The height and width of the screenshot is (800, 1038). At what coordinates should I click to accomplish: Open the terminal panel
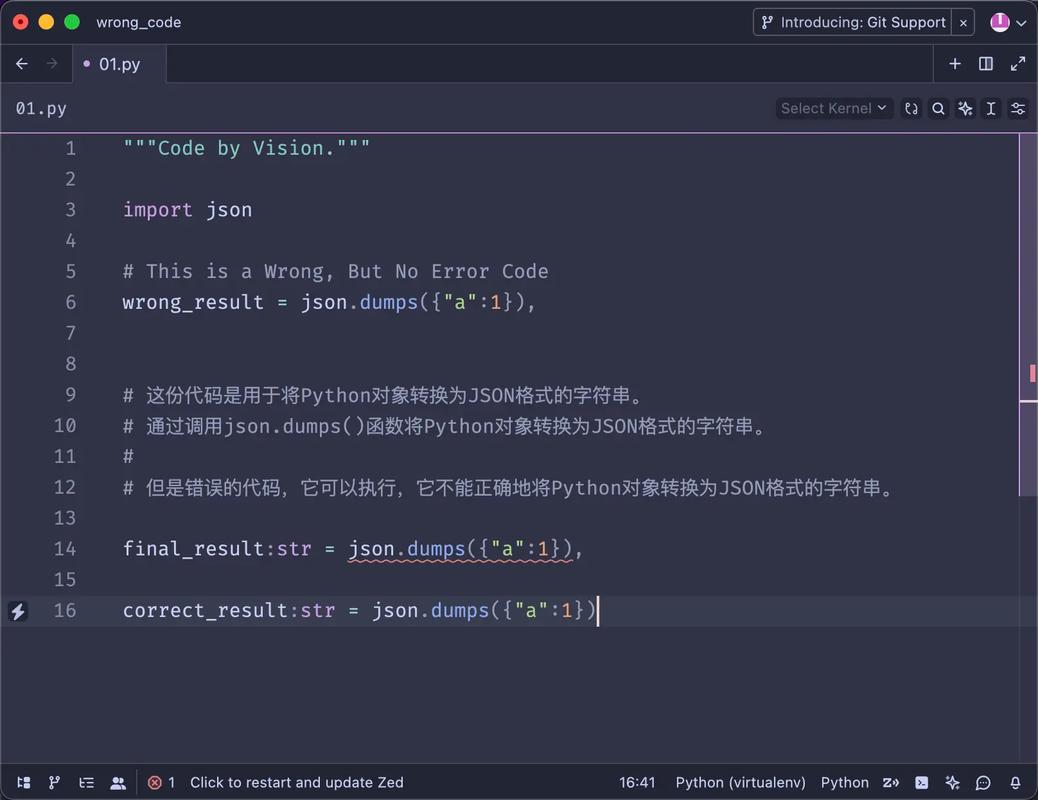click(x=921, y=783)
